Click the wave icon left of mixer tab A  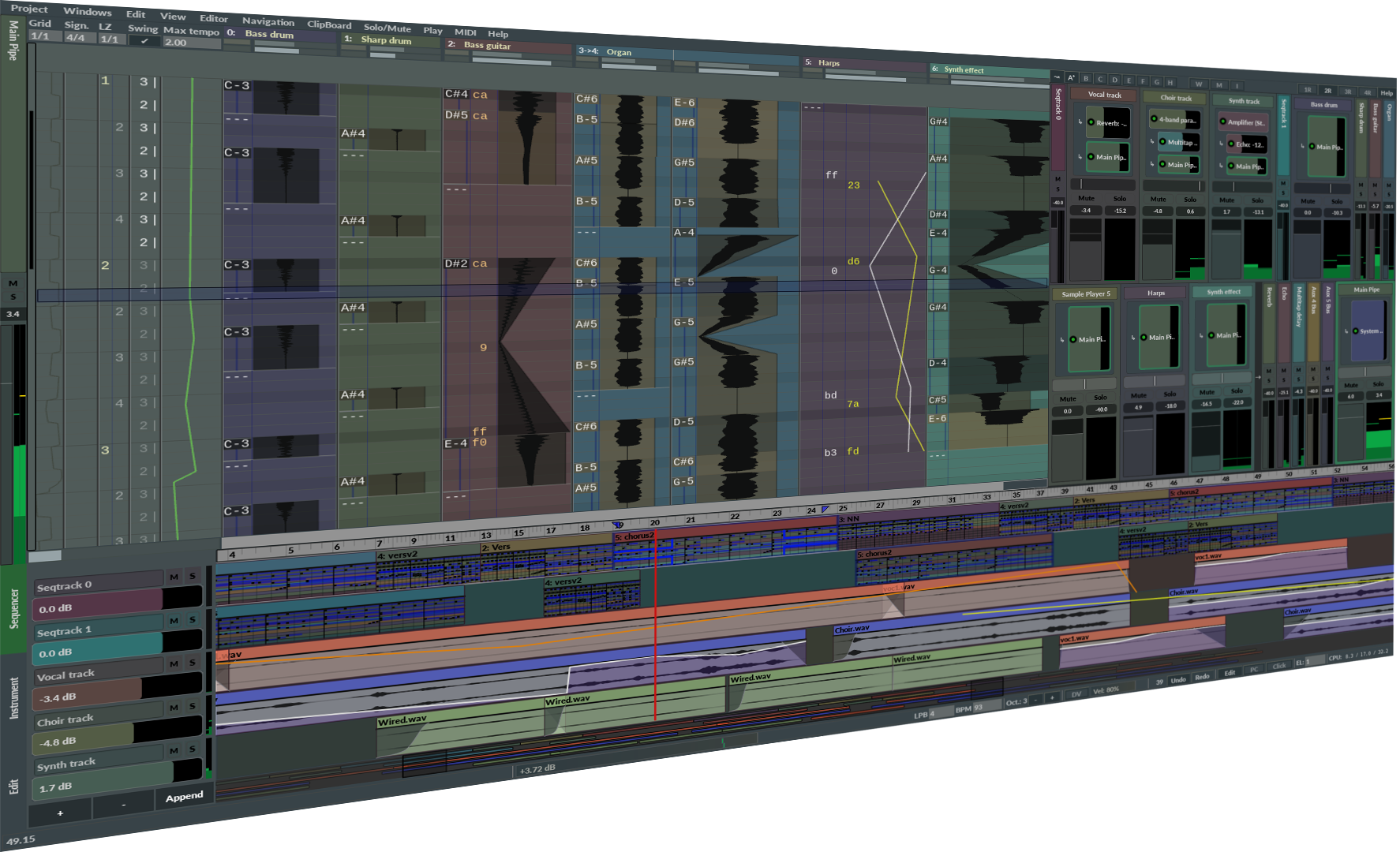pyautogui.click(x=1057, y=77)
